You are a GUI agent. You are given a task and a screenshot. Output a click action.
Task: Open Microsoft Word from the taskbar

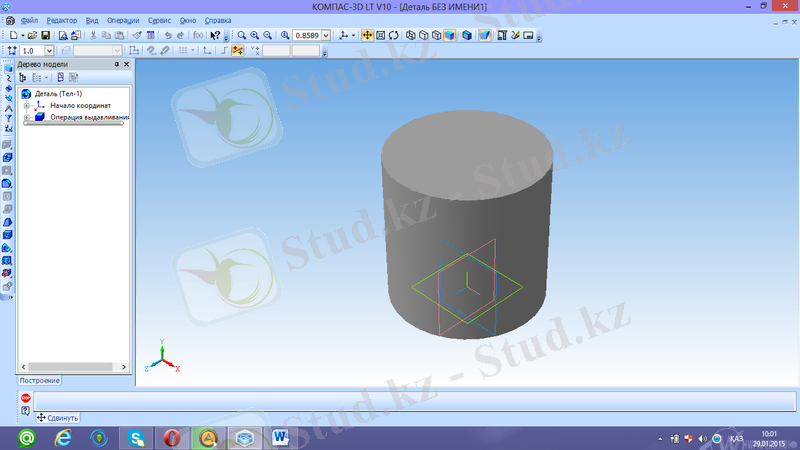[279, 437]
